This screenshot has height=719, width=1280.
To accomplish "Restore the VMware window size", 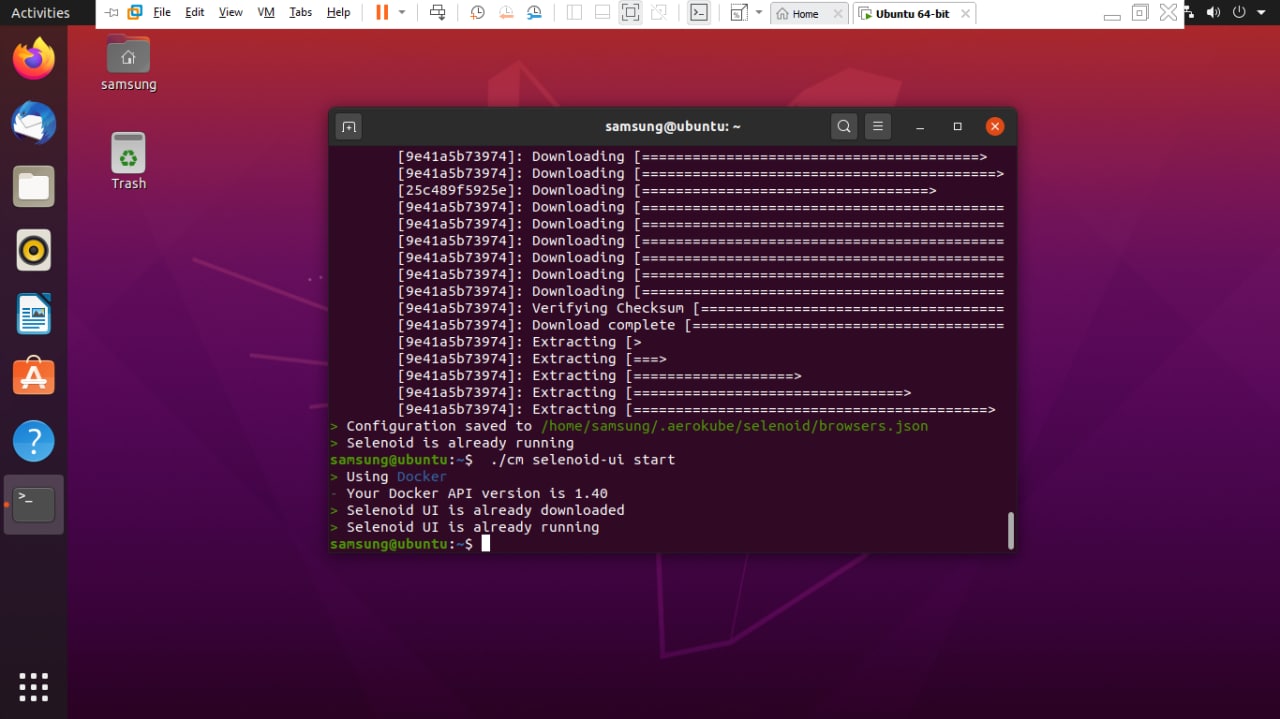I will pos(1140,13).
